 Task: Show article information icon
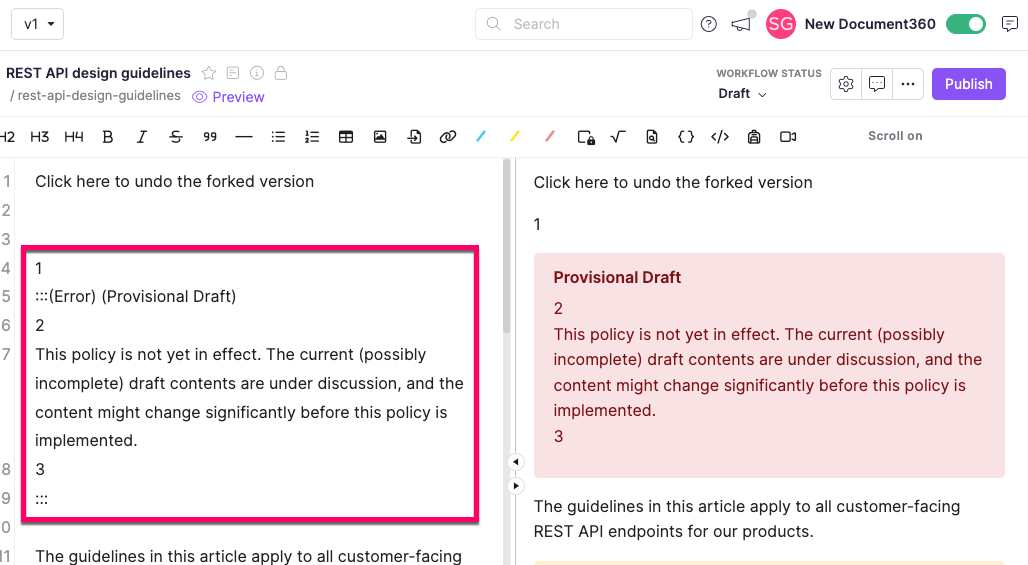pos(257,73)
